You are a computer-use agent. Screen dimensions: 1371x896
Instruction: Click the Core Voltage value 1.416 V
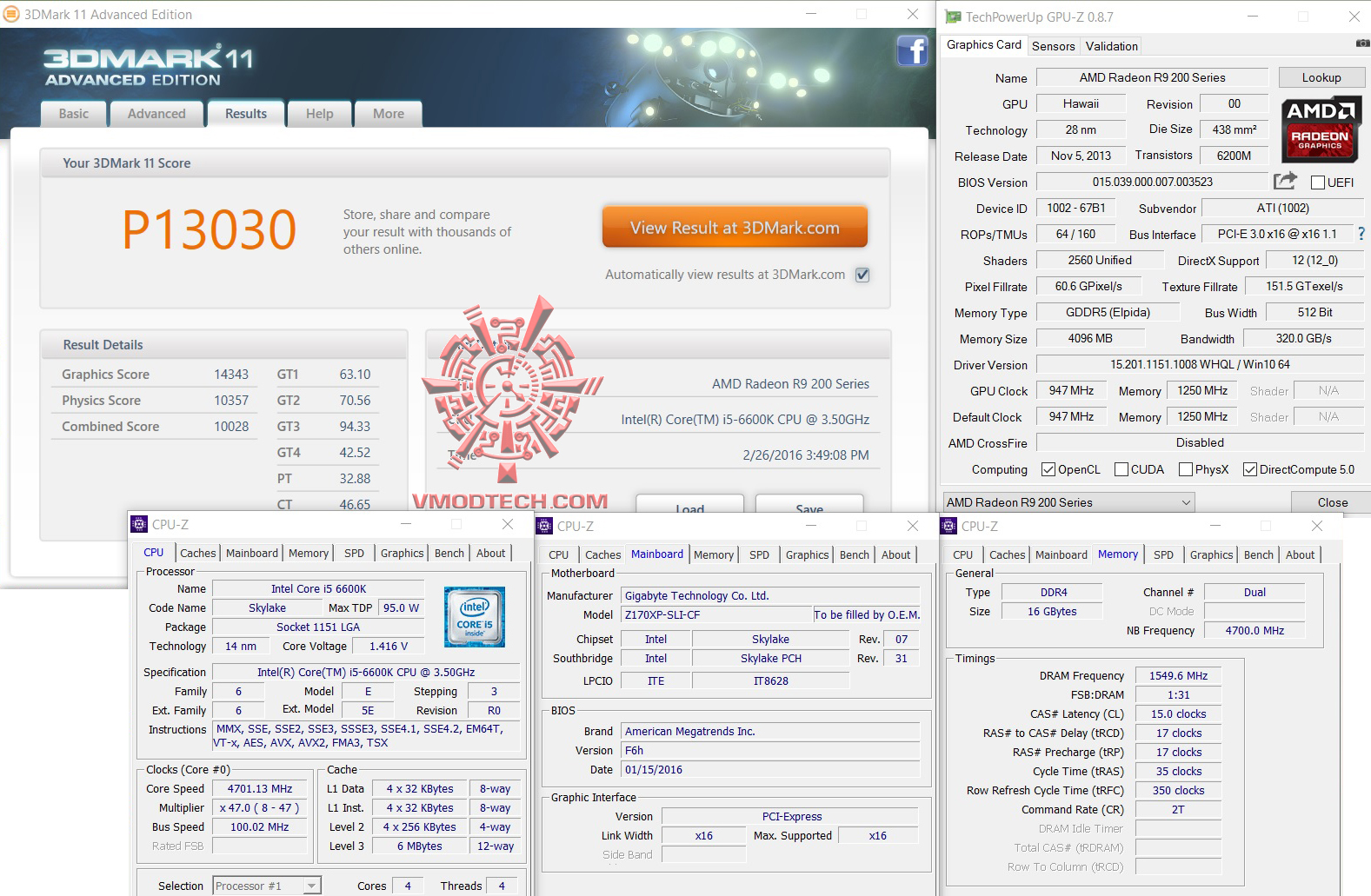pyautogui.click(x=389, y=646)
